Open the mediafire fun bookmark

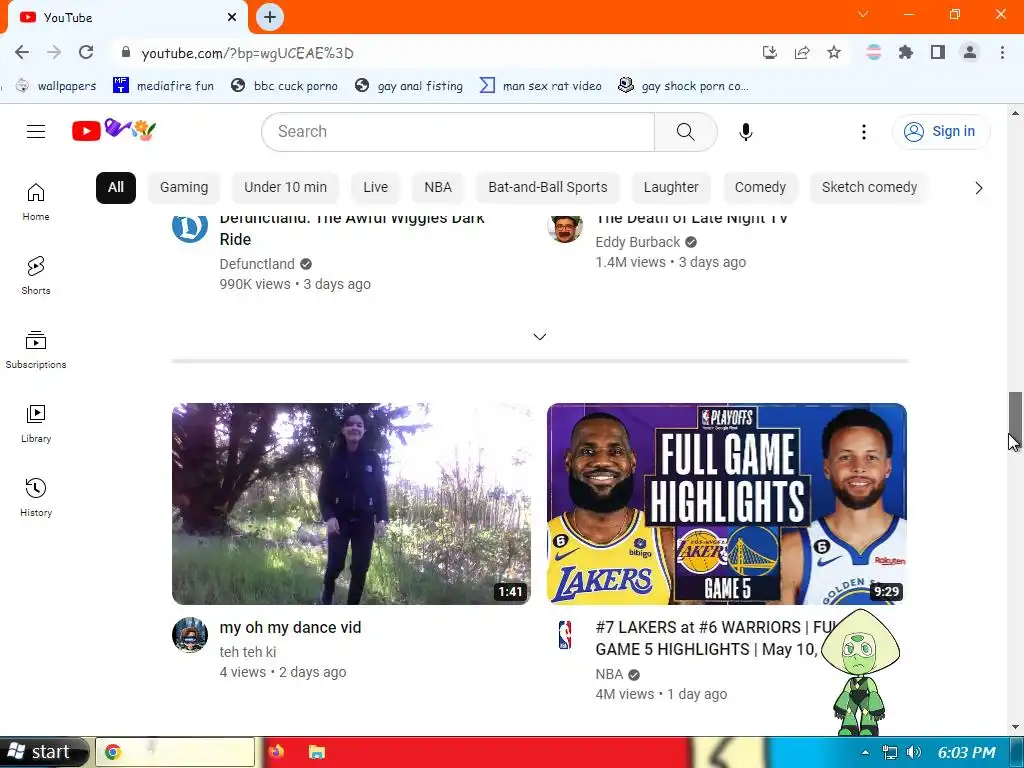click(163, 86)
